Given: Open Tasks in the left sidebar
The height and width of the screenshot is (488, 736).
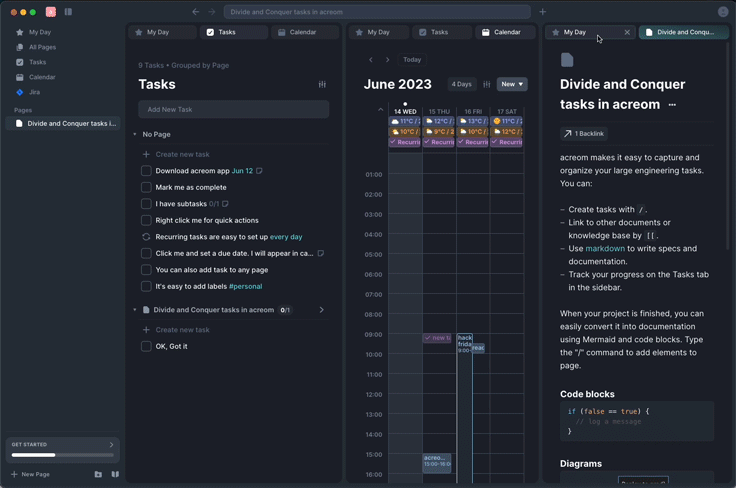Looking at the screenshot, I should [38, 62].
